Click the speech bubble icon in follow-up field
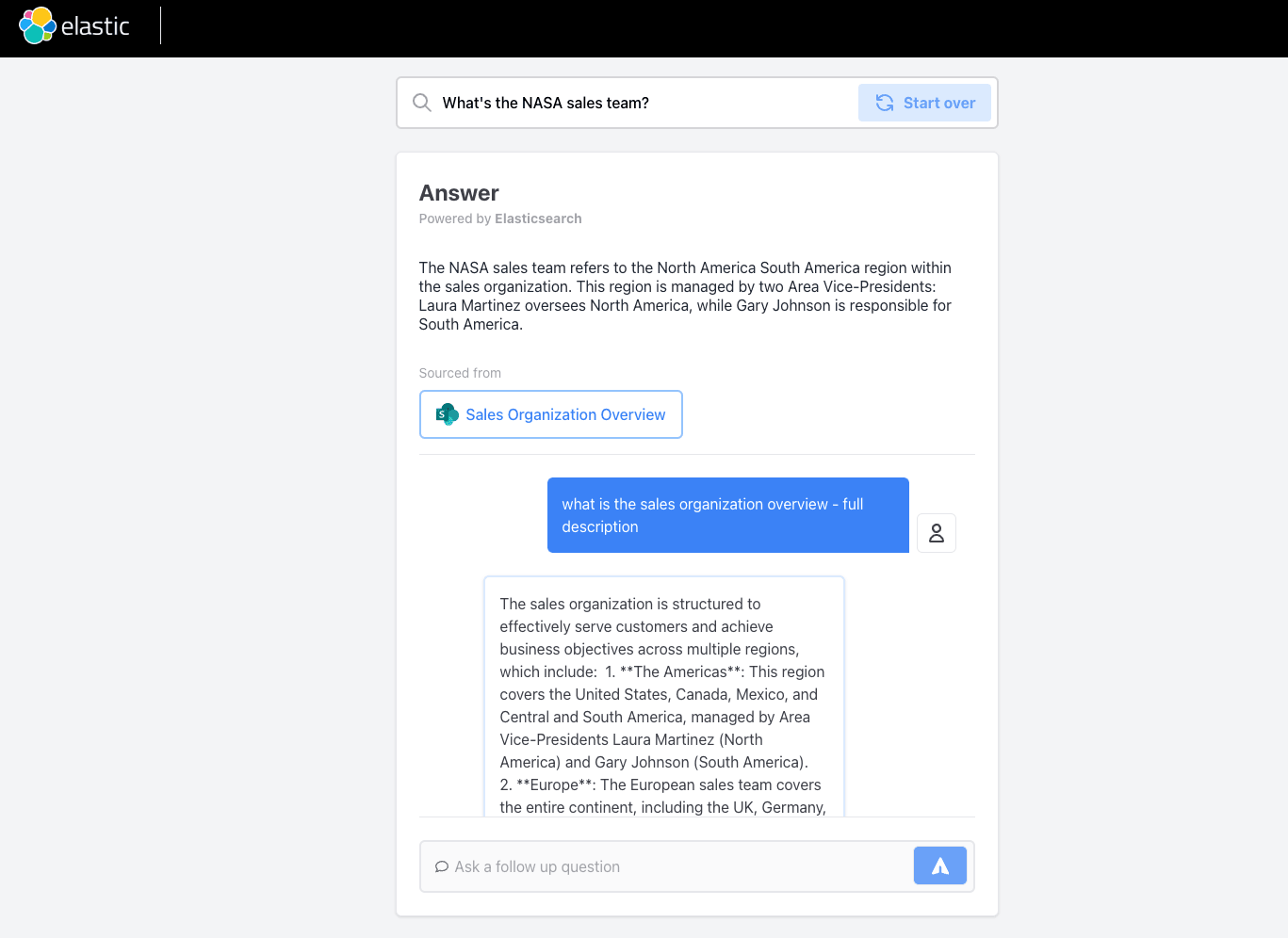Screen dimensions: 1288x938 click(x=441, y=866)
